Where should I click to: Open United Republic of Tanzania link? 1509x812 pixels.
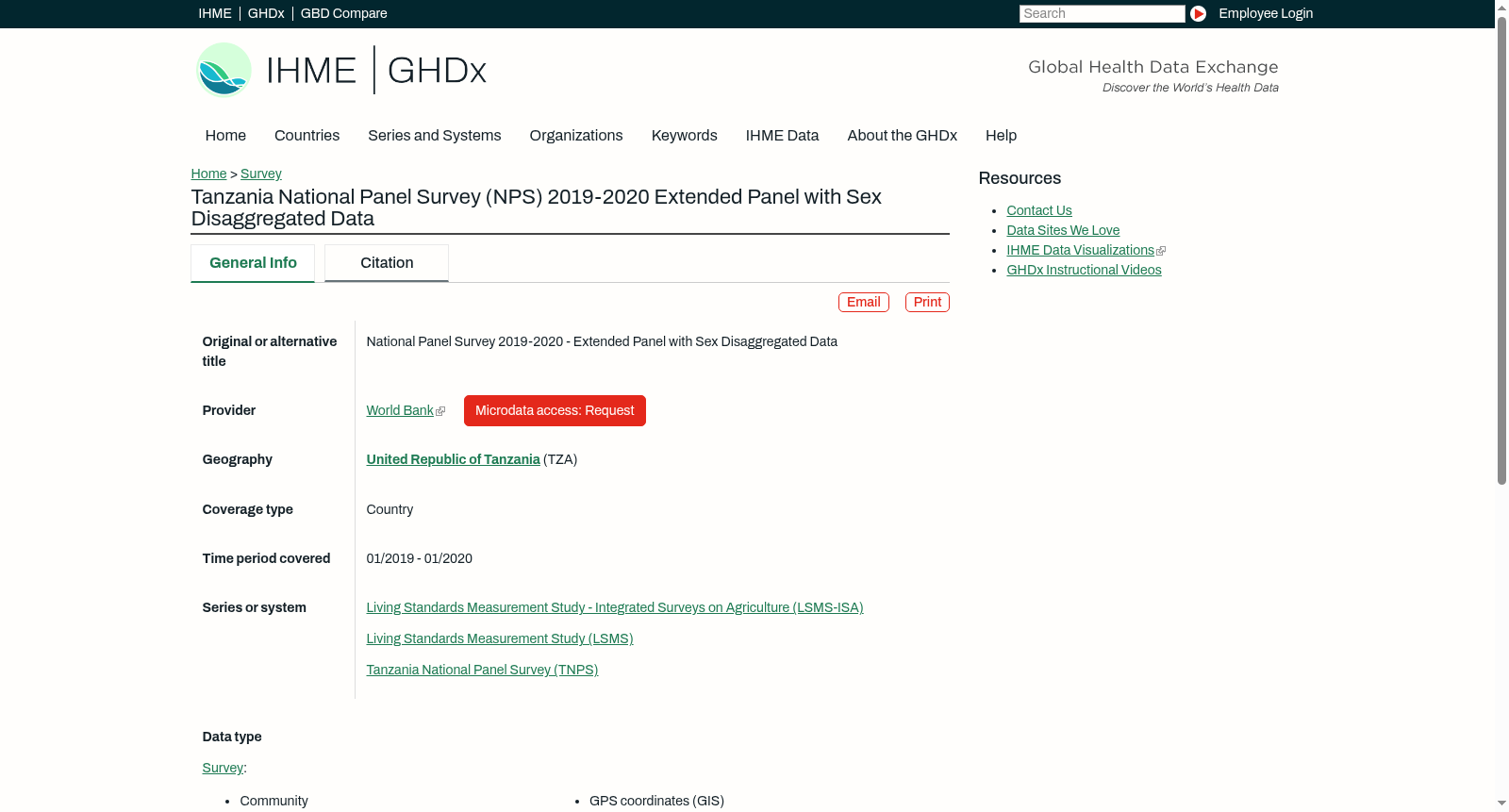454,459
